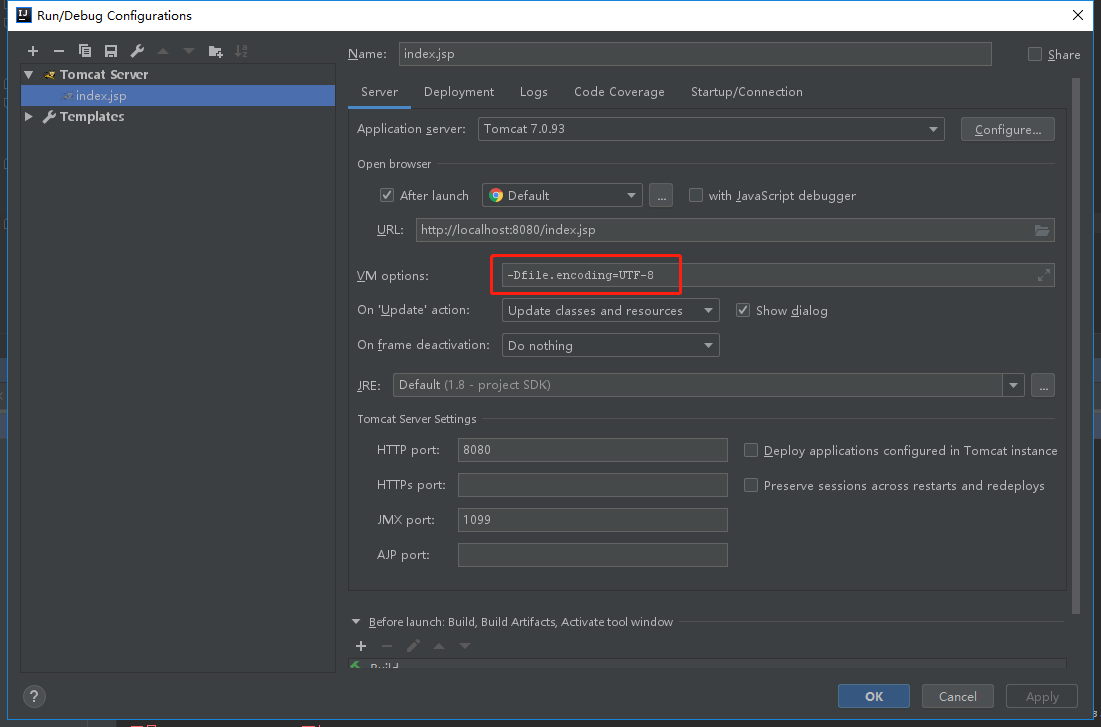Click in the JMX port field

pyautogui.click(x=593, y=520)
